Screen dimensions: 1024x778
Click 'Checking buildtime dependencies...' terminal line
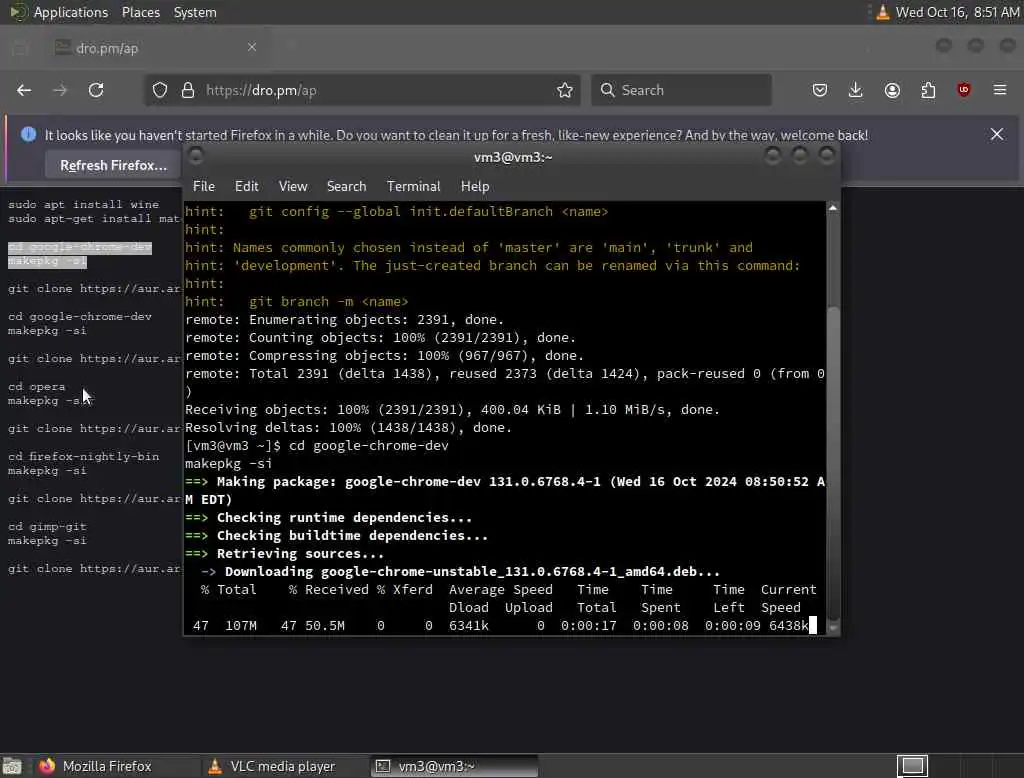tap(336, 536)
